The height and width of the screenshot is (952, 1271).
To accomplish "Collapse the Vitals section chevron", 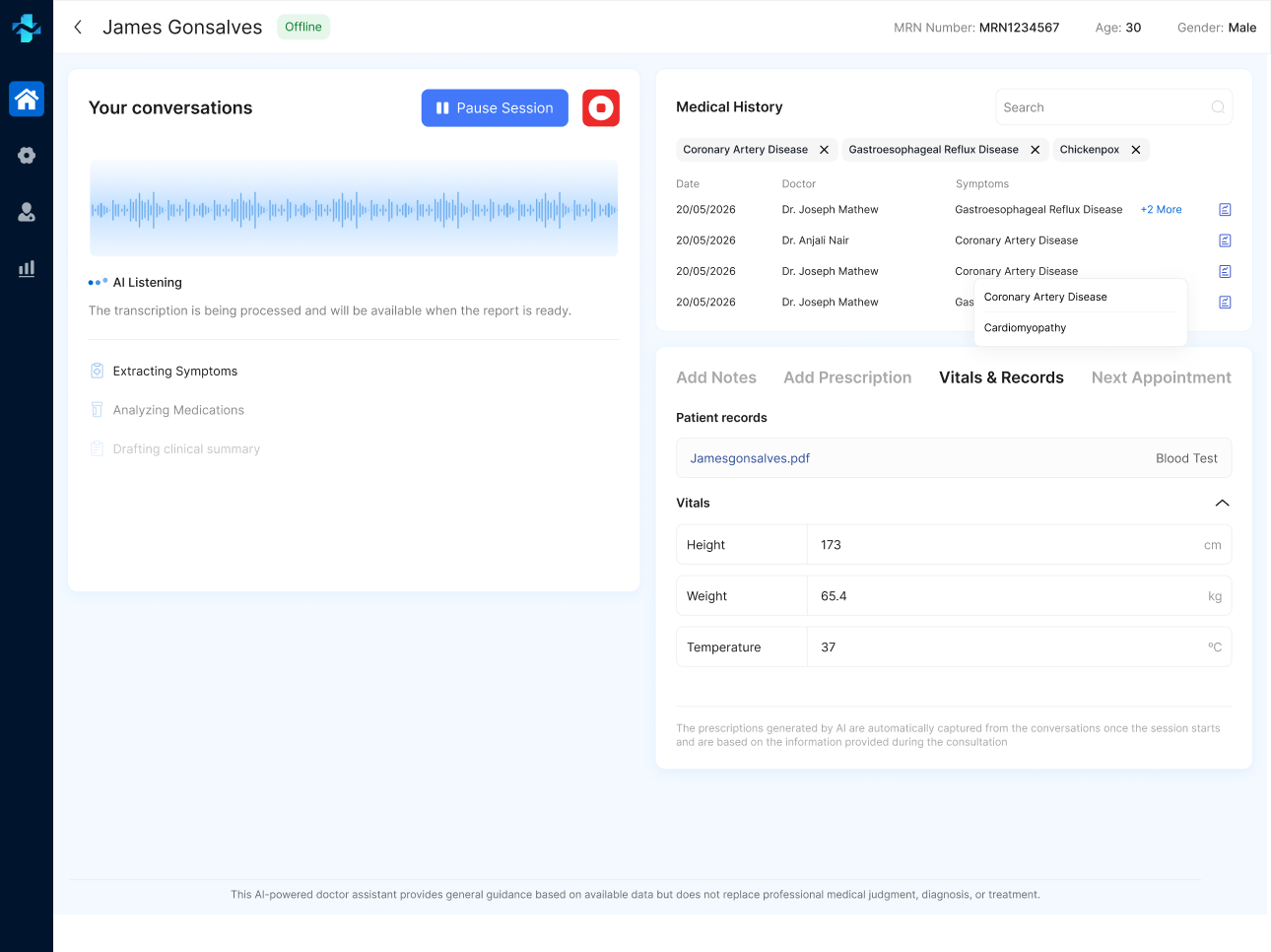I will pyautogui.click(x=1222, y=503).
